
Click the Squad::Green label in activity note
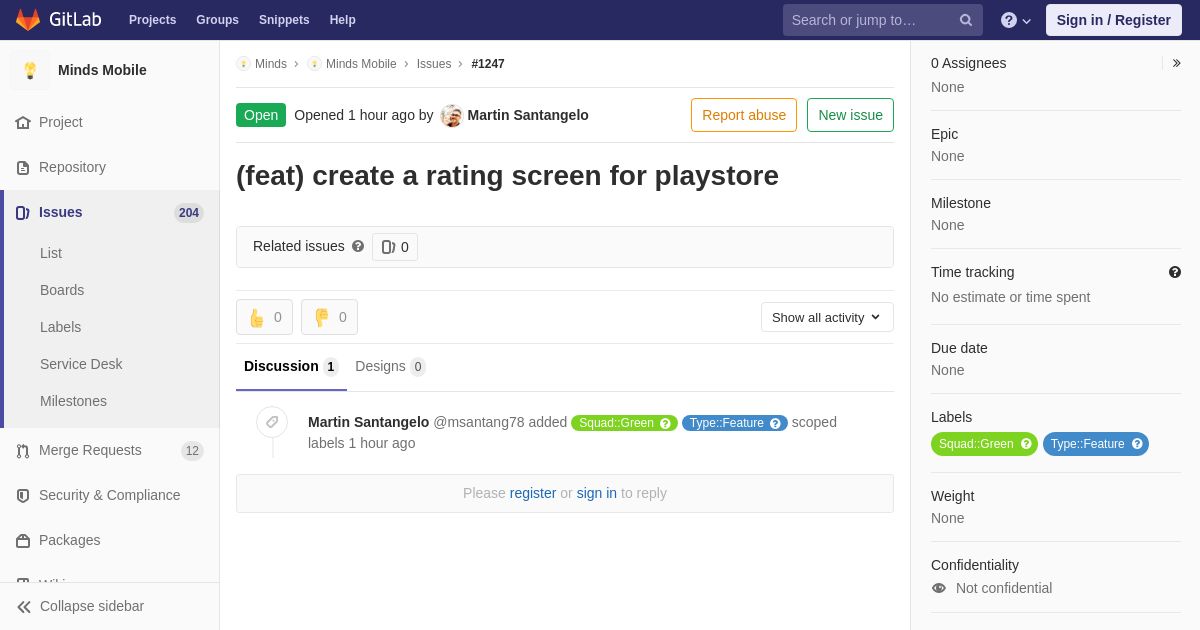pos(624,423)
